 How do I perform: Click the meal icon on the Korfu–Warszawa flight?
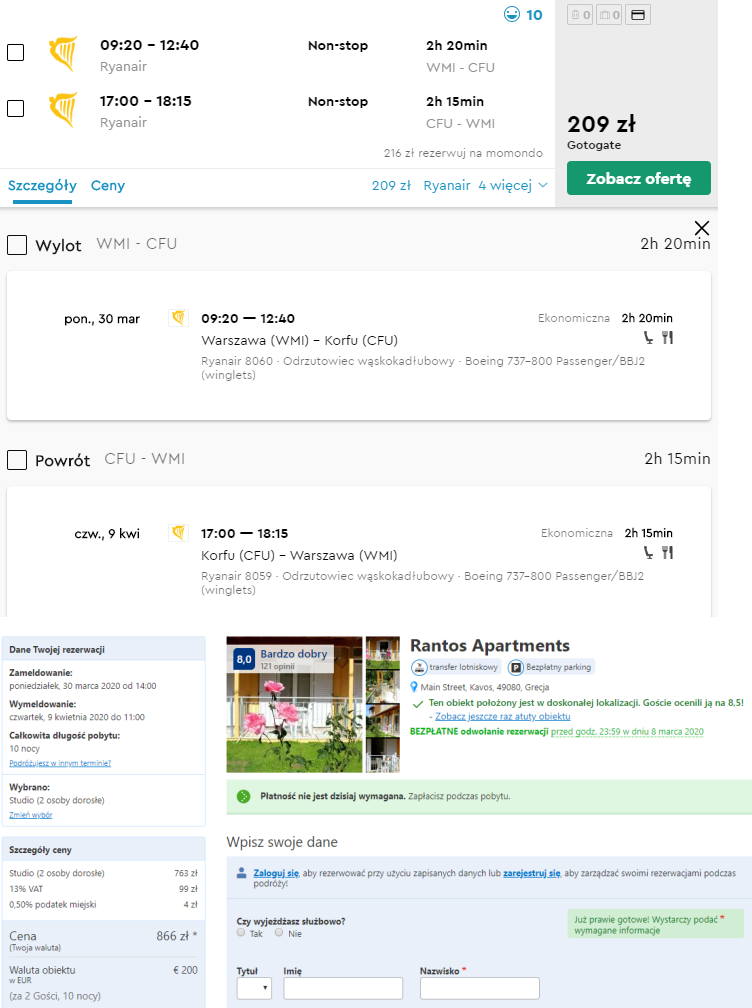click(x=668, y=552)
